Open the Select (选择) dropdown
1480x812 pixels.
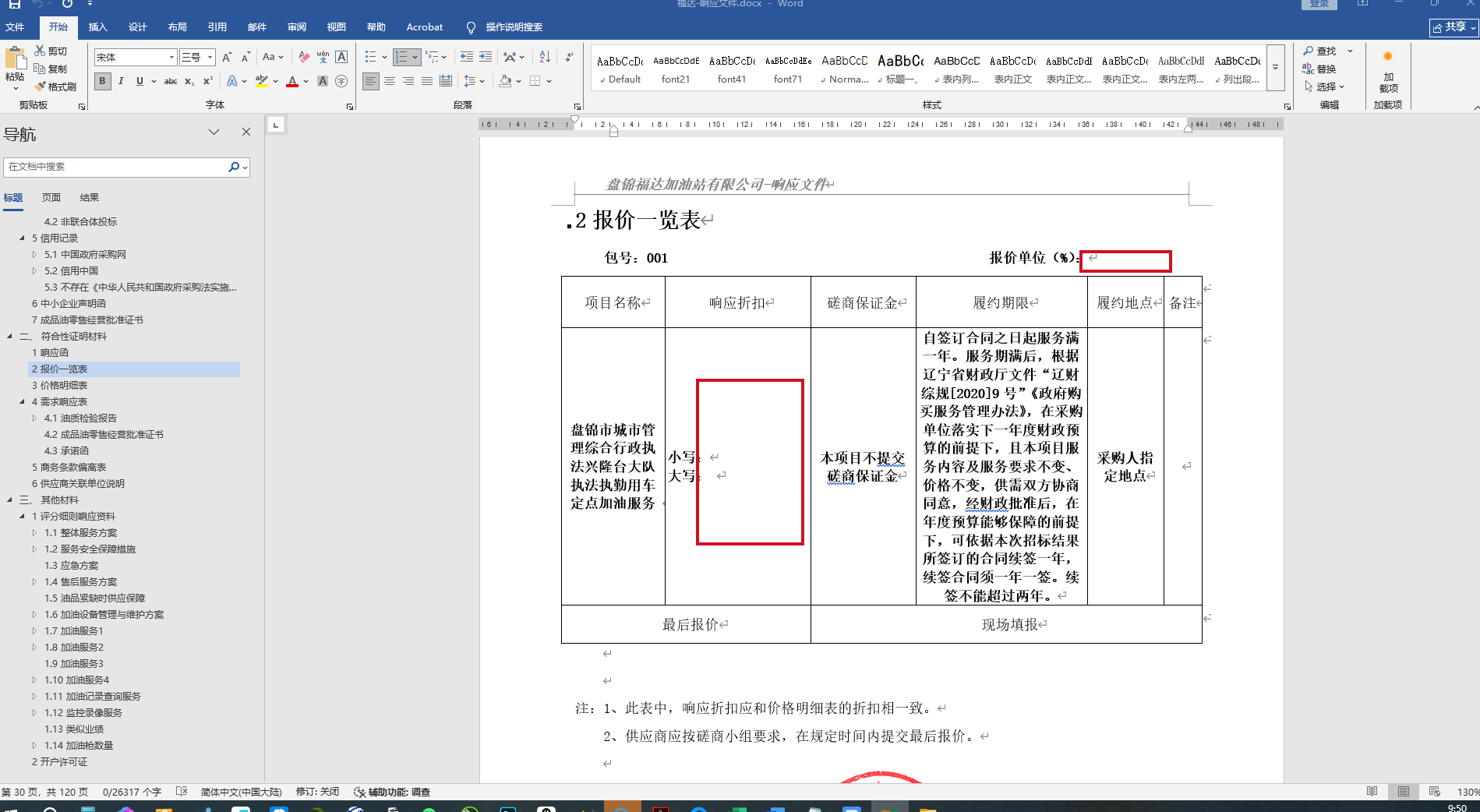tap(1325, 86)
